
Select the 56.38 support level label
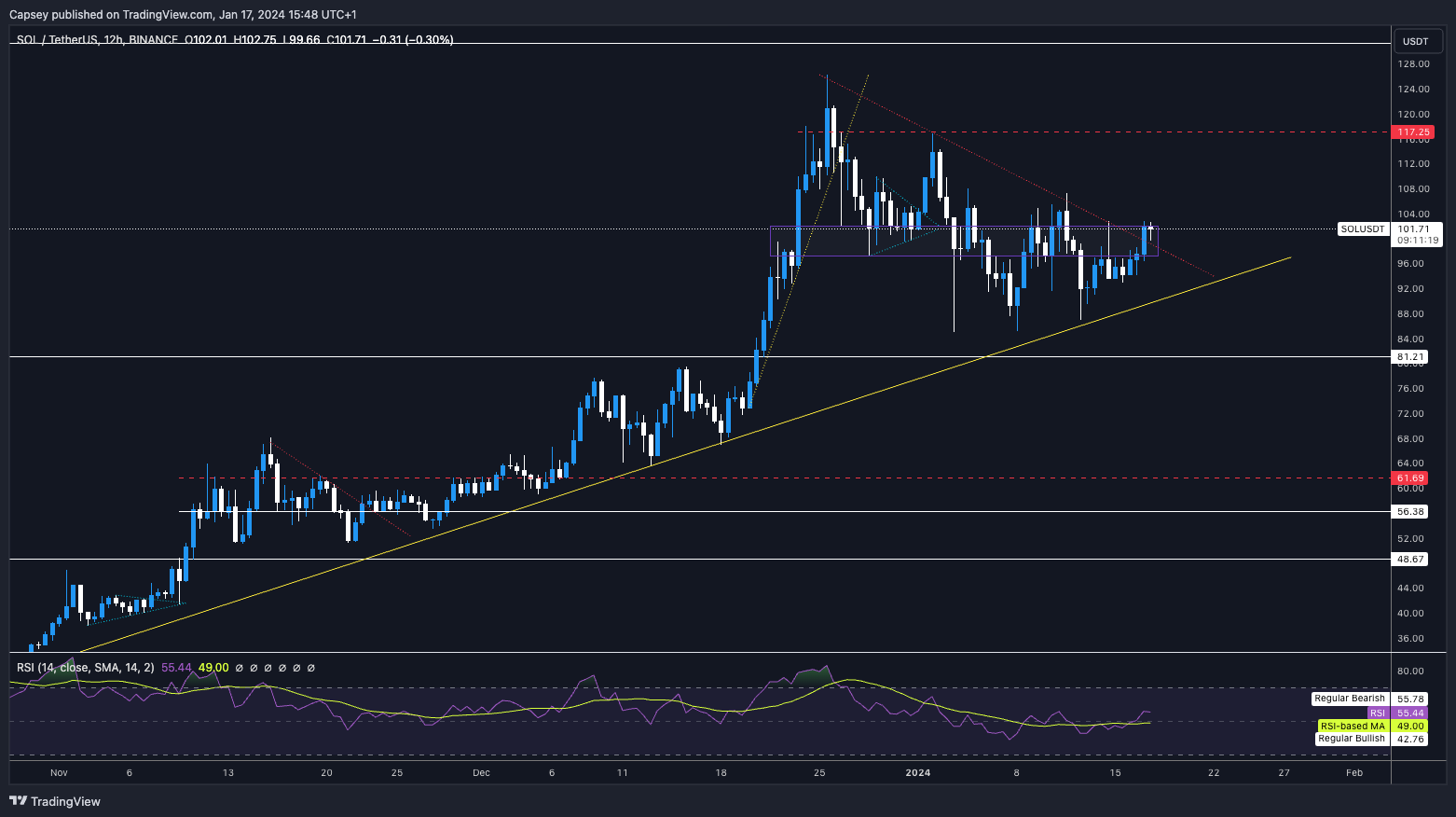pos(1410,512)
